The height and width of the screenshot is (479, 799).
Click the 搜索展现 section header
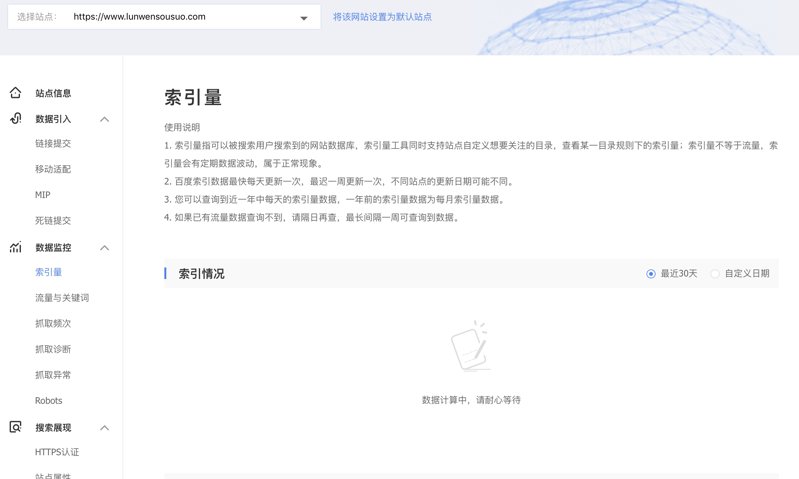[x=53, y=428]
